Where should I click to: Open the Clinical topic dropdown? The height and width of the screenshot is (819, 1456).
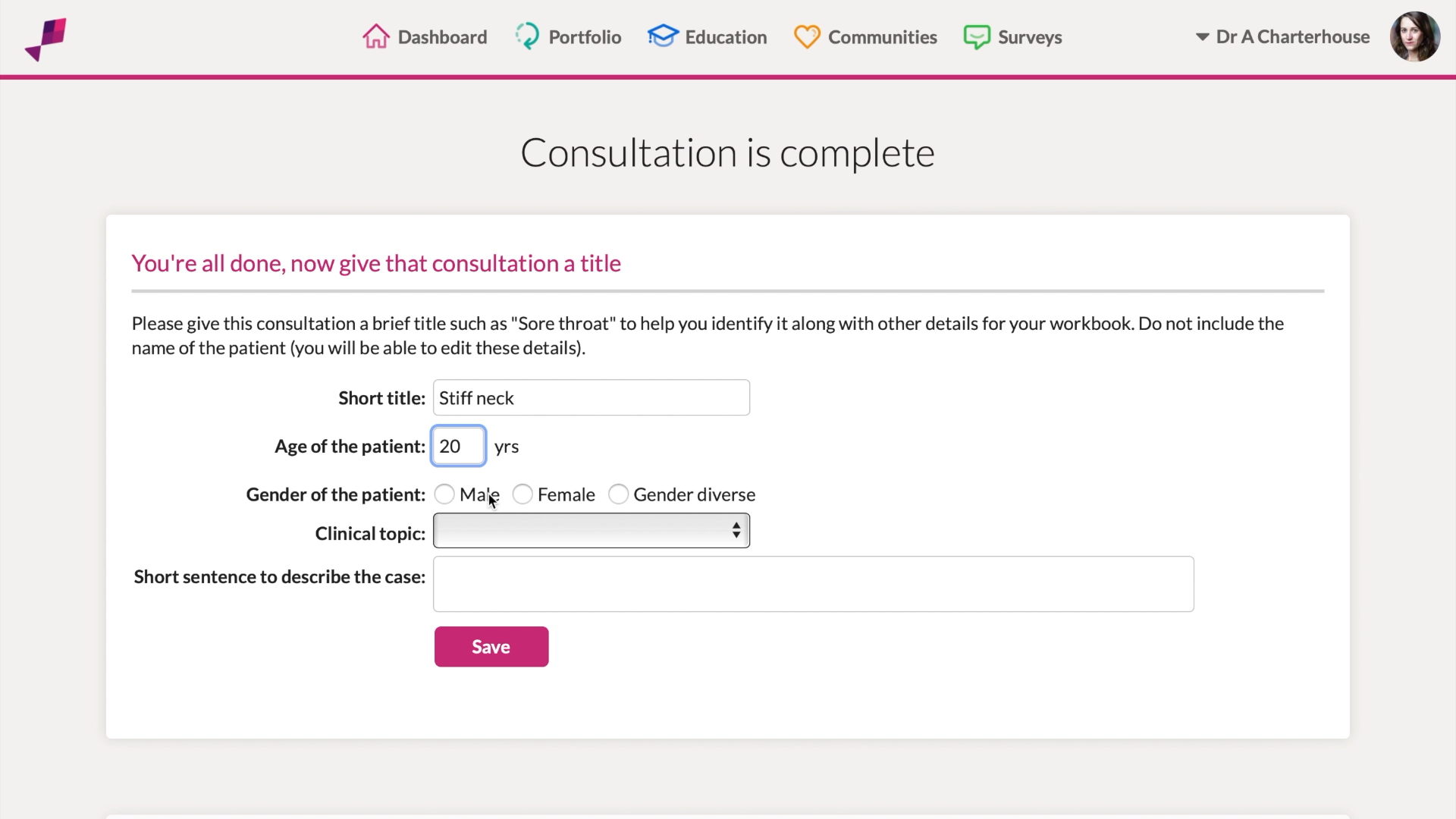click(591, 531)
